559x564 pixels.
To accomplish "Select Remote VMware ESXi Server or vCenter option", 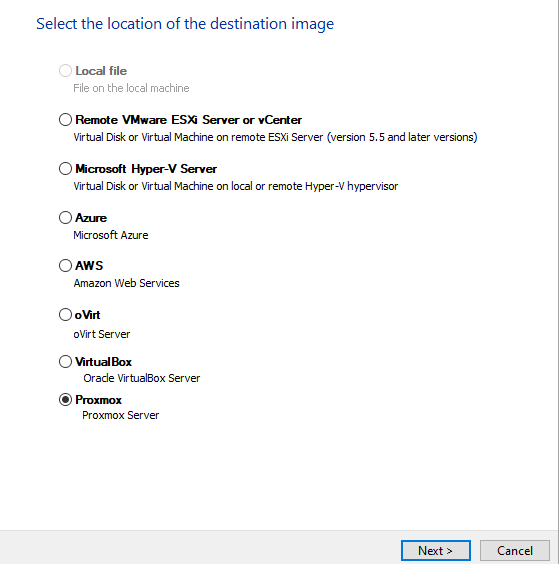I will tap(65, 119).
